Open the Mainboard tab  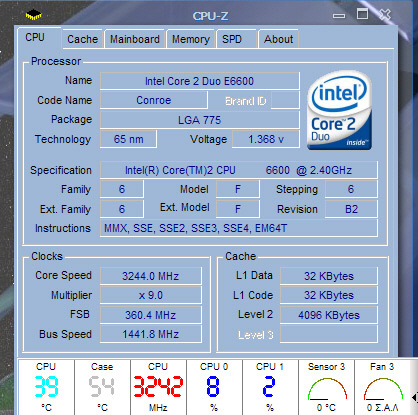tap(135, 39)
